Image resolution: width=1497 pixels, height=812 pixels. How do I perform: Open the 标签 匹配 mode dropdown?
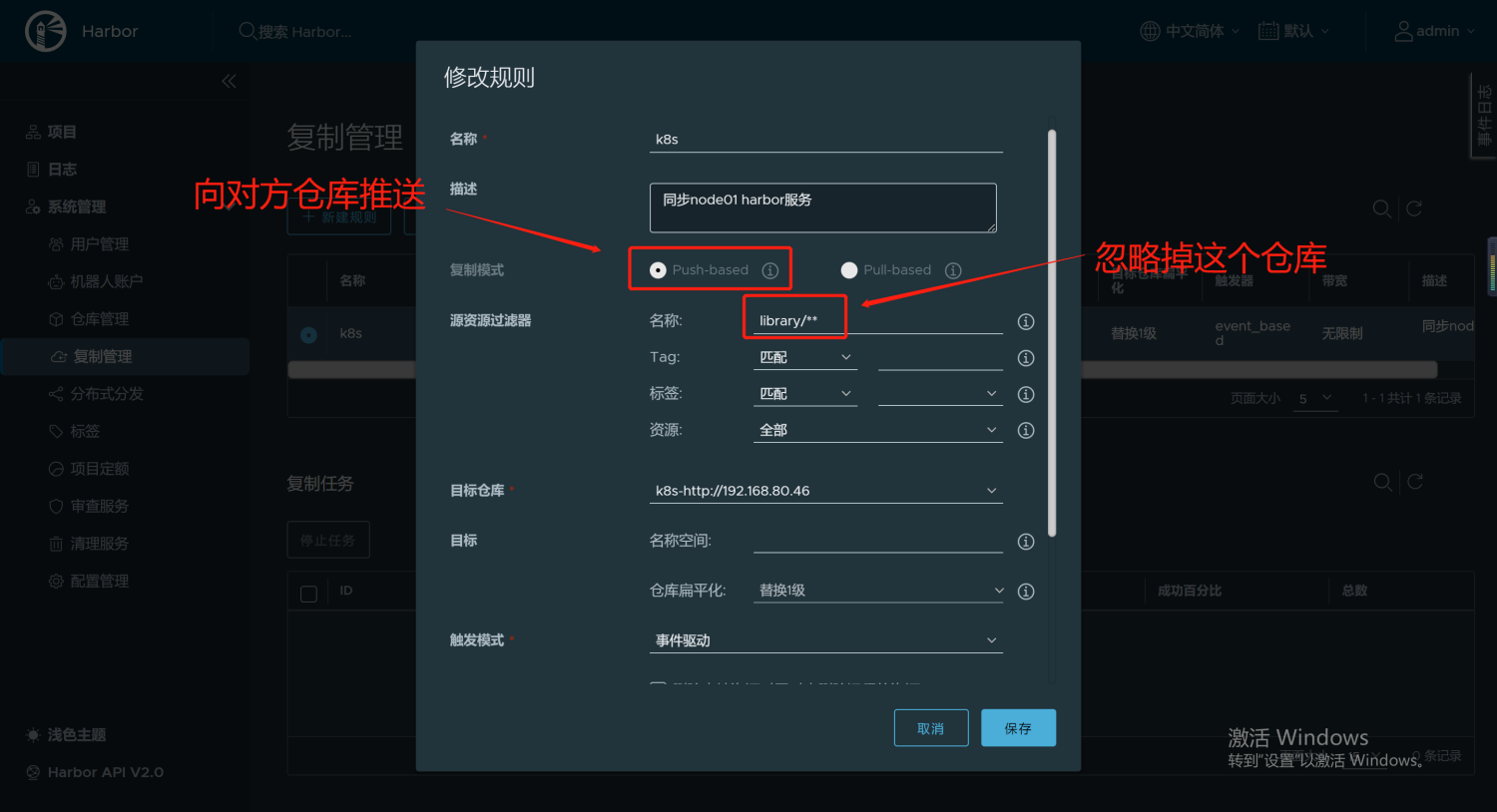click(x=805, y=394)
